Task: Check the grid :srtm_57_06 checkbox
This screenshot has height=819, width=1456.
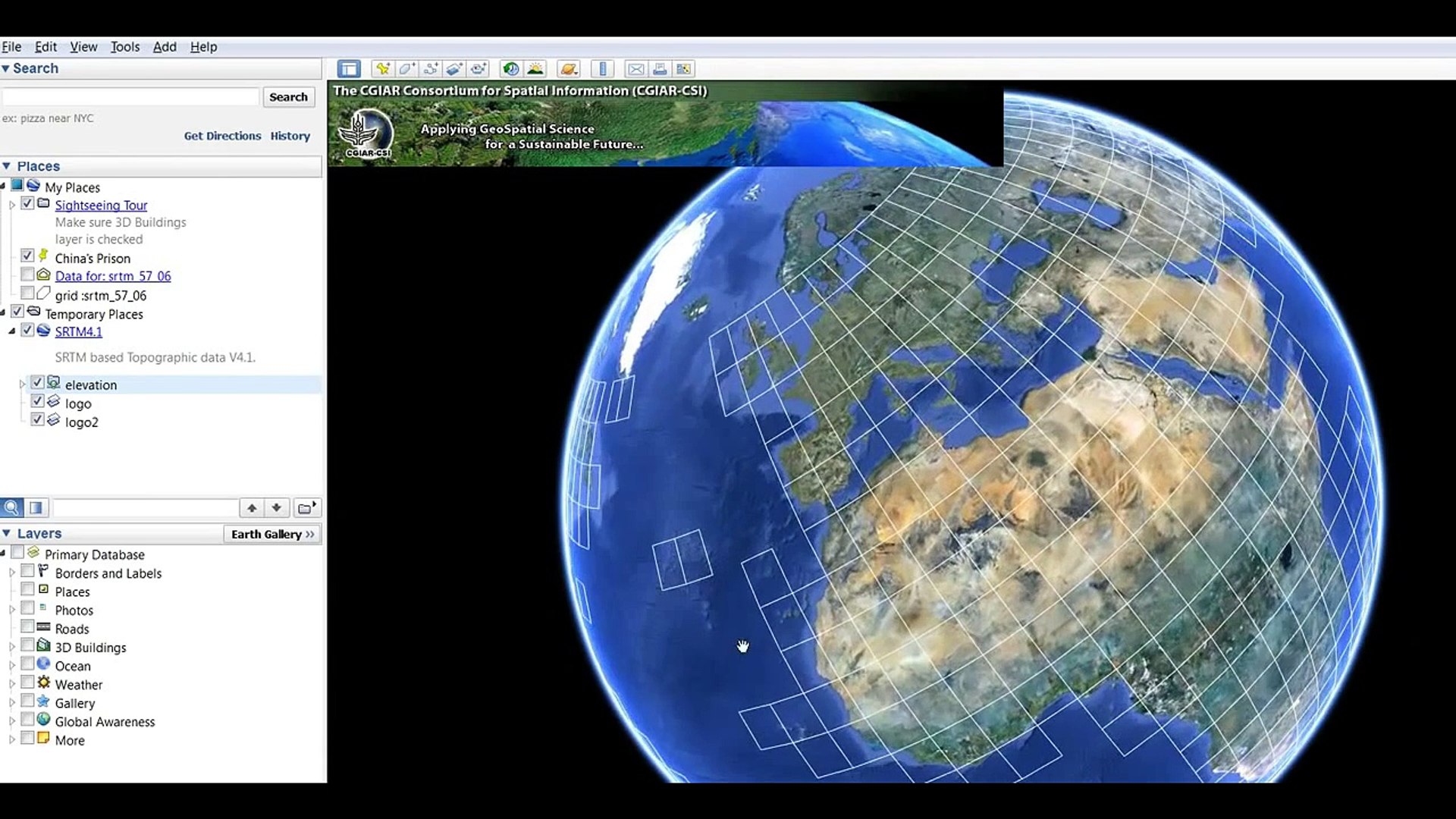Action: (x=27, y=293)
